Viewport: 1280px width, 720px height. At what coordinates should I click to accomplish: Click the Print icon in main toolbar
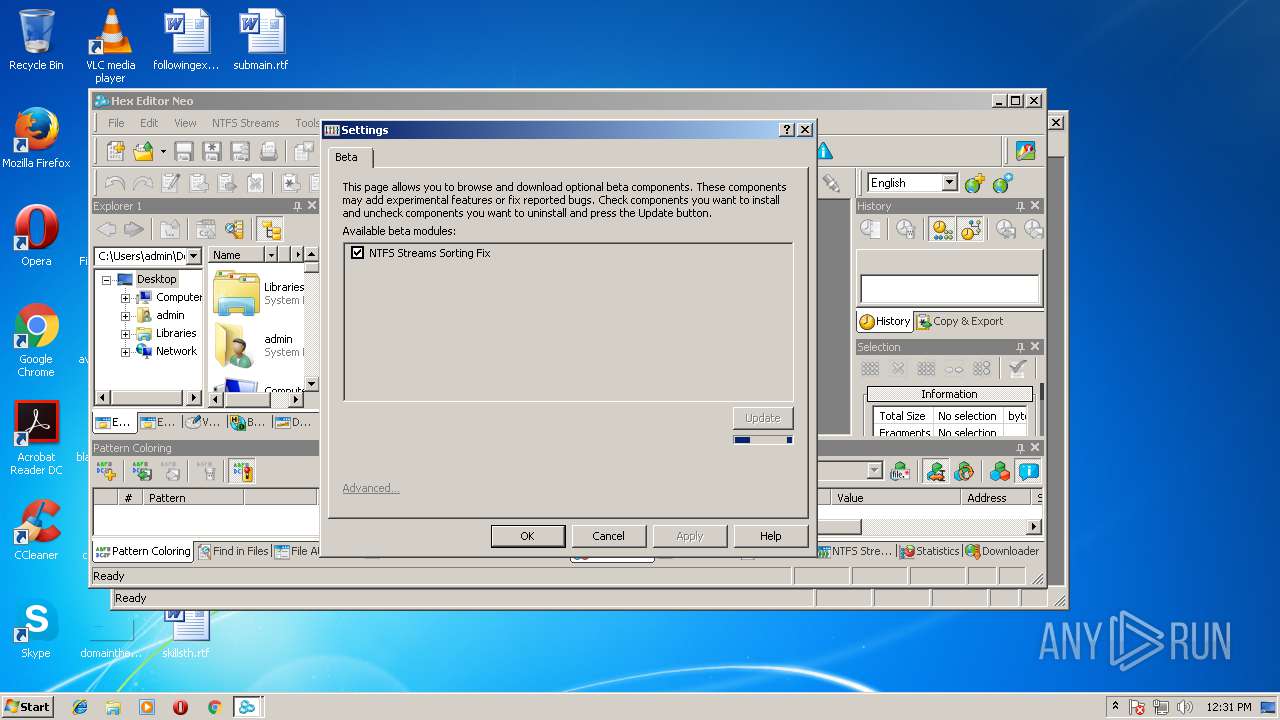point(268,152)
